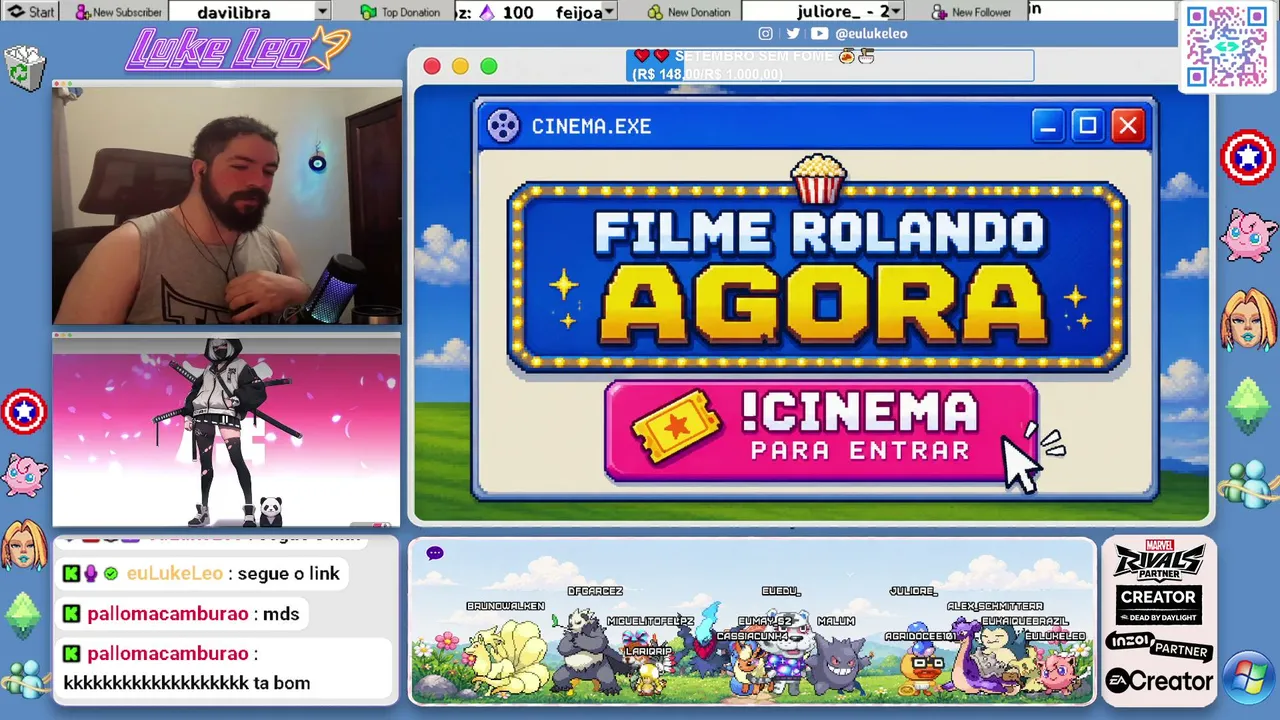This screenshot has height=720, width=1280.
Task: Select the anime avatar window
Action: pyautogui.click(x=226, y=431)
